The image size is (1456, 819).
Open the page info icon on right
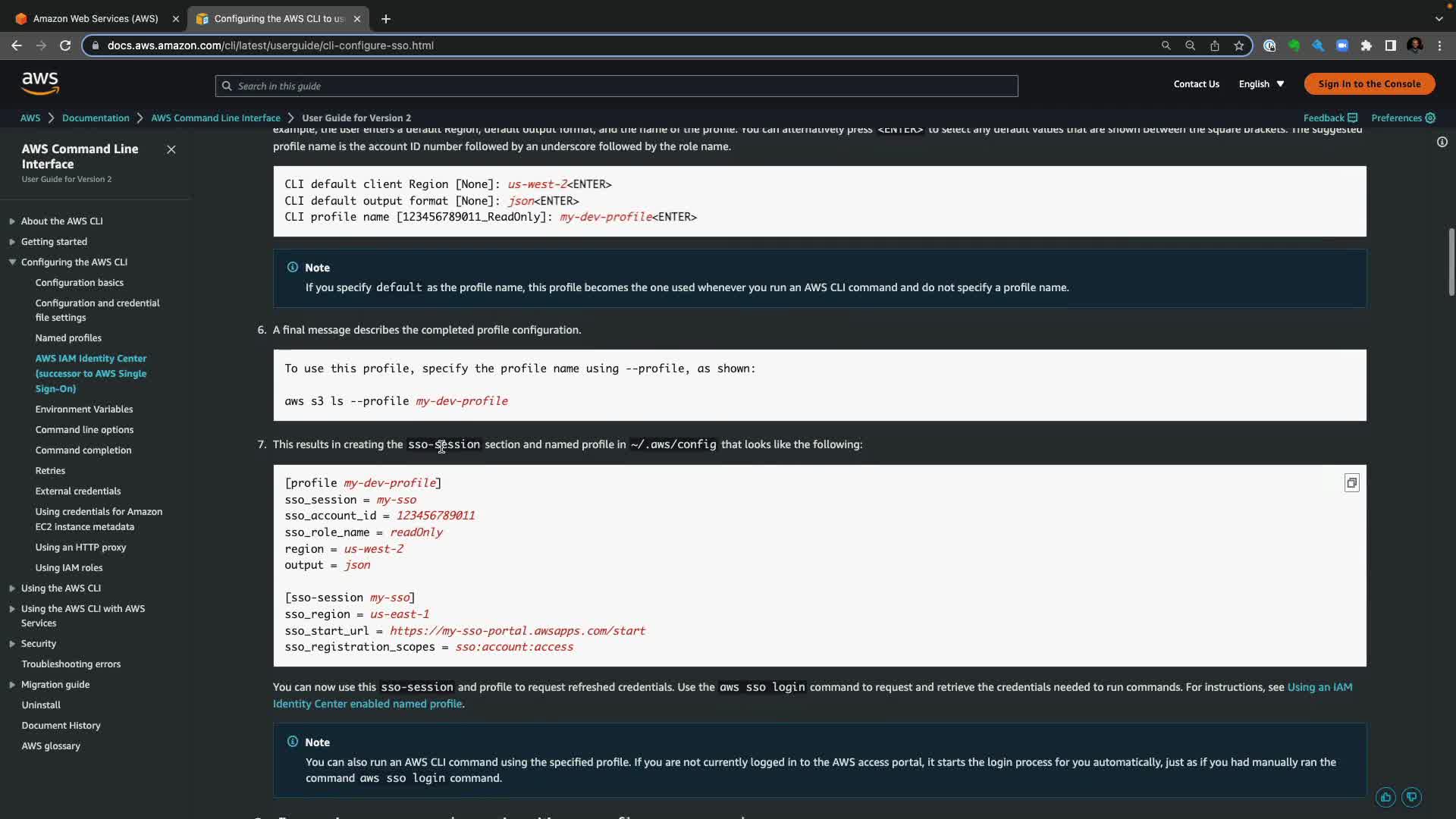(x=1442, y=142)
